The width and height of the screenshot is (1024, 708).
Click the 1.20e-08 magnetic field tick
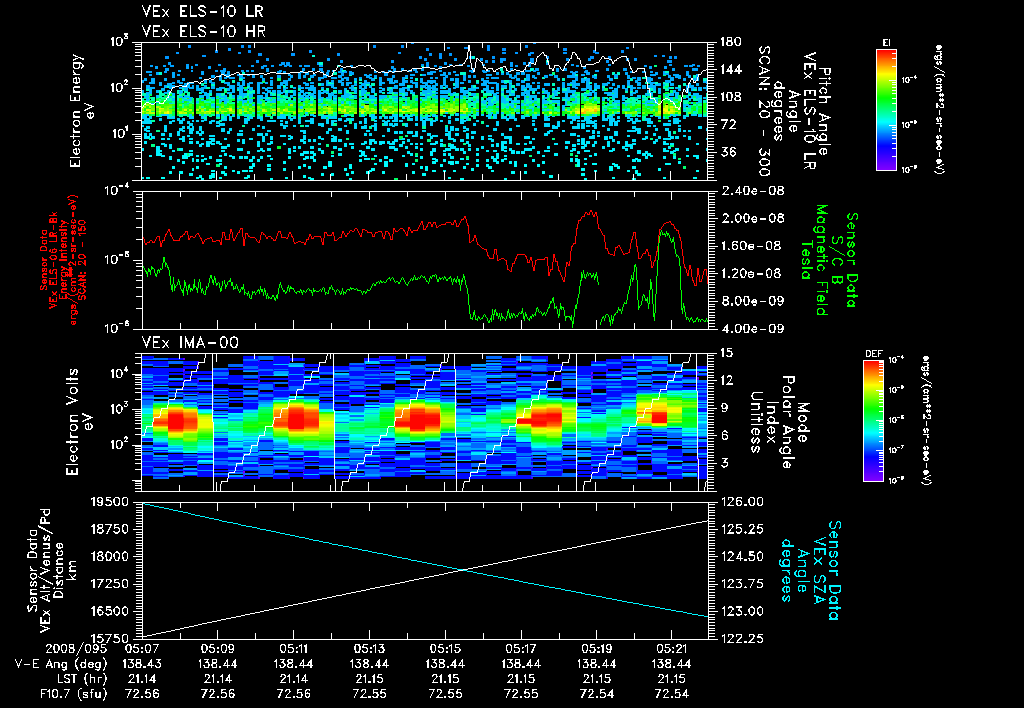tap(751, 273)
